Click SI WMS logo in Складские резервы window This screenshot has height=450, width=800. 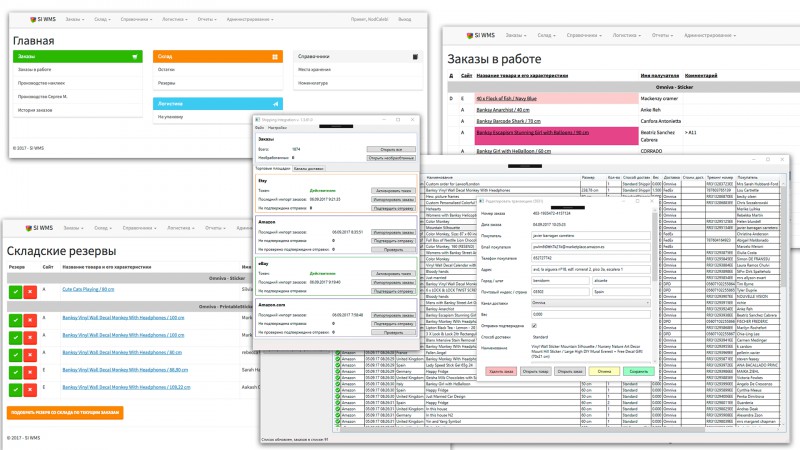click(39, 228)
